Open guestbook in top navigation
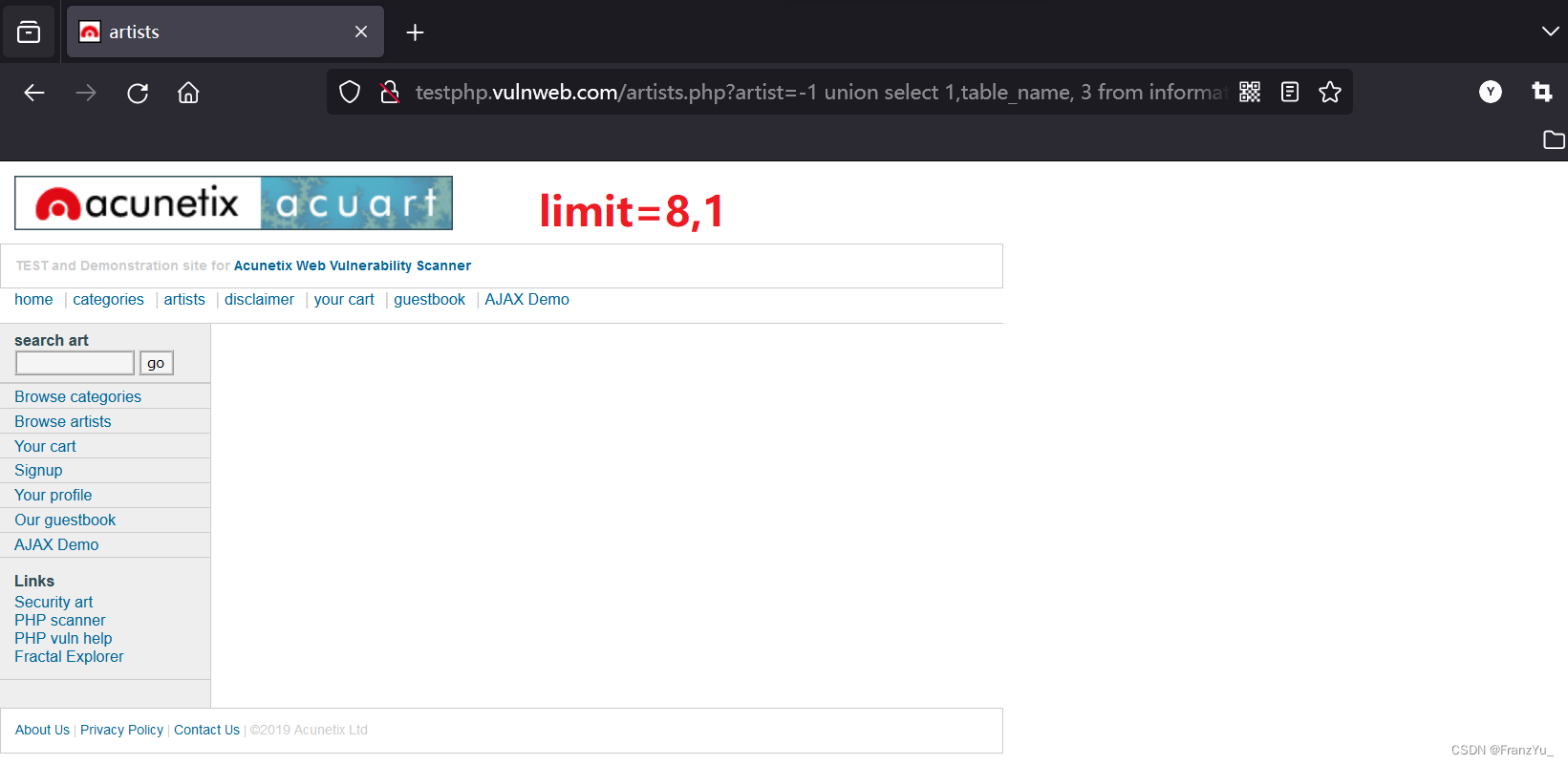Viewport: 1568px width, 765px height. click(429, 300)
